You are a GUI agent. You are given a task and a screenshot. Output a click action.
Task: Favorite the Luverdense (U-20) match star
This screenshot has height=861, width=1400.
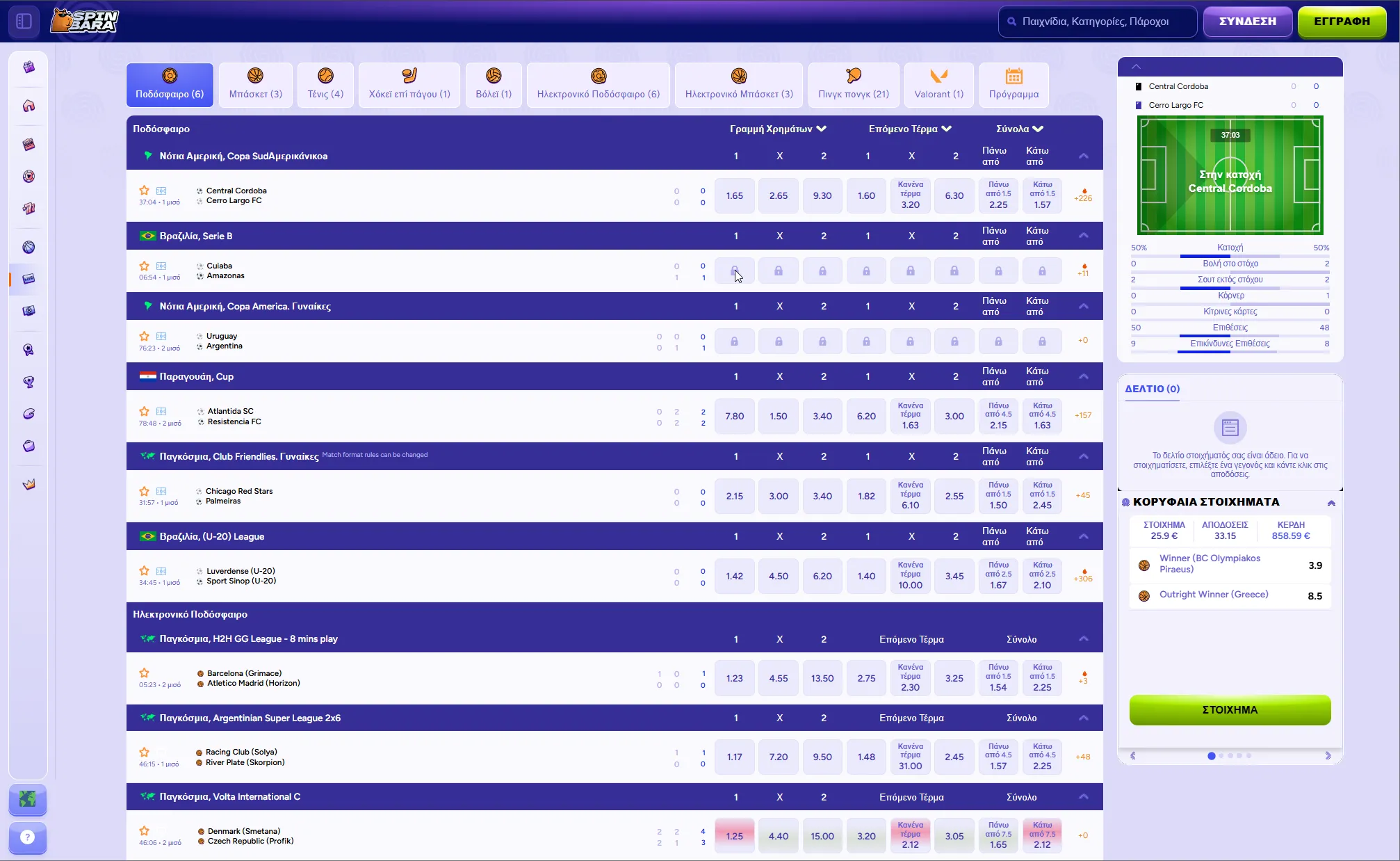[x=144, y=570]
